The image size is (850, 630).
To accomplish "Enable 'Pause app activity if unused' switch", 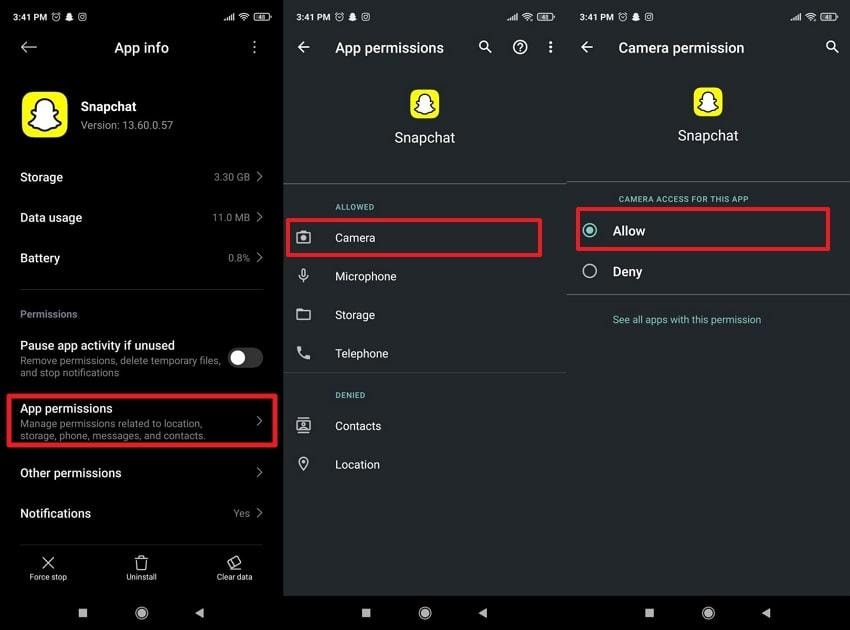I will coord(245,357).
